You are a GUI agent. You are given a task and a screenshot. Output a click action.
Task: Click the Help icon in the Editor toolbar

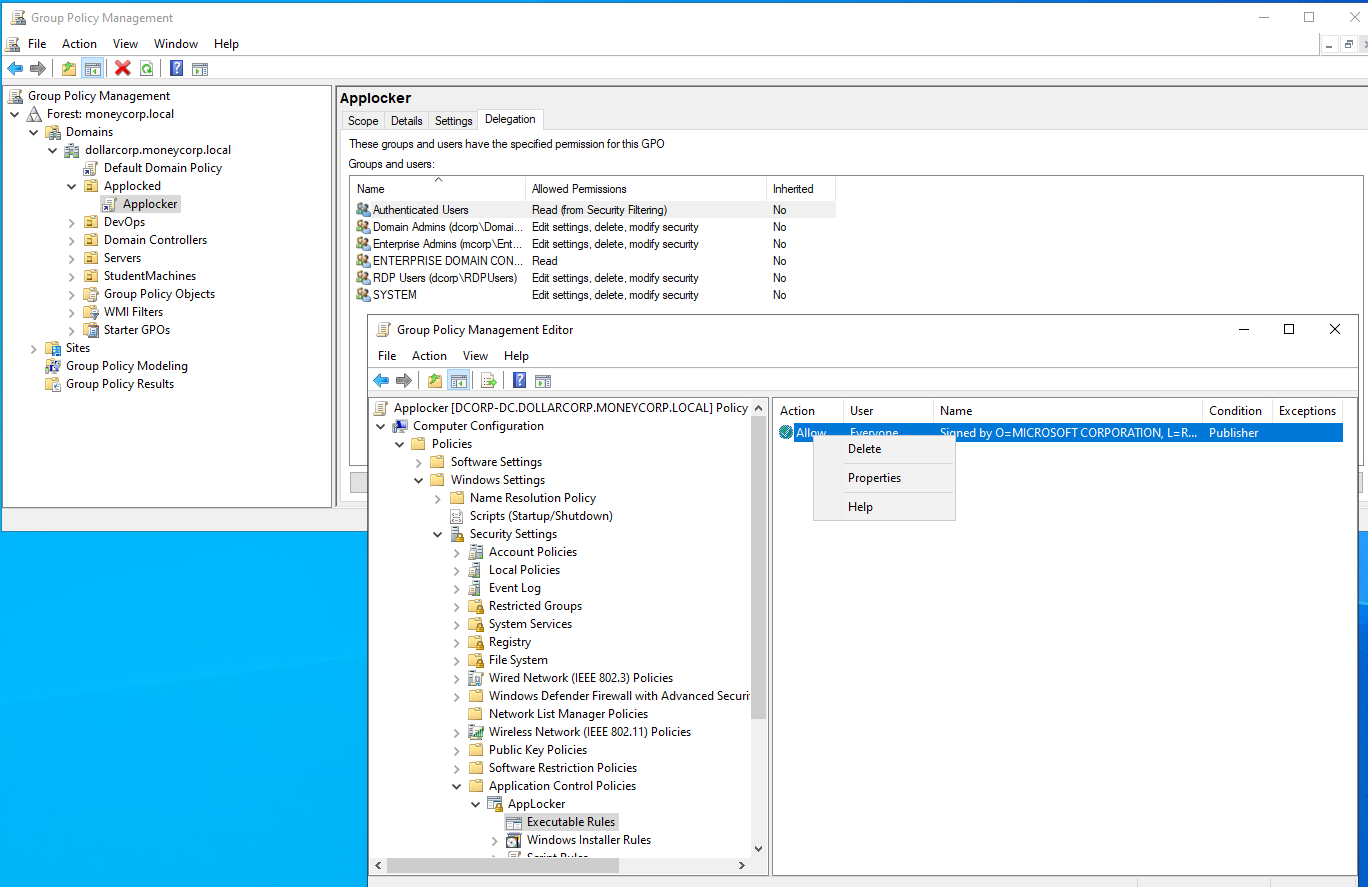click(x=519, y=380)
